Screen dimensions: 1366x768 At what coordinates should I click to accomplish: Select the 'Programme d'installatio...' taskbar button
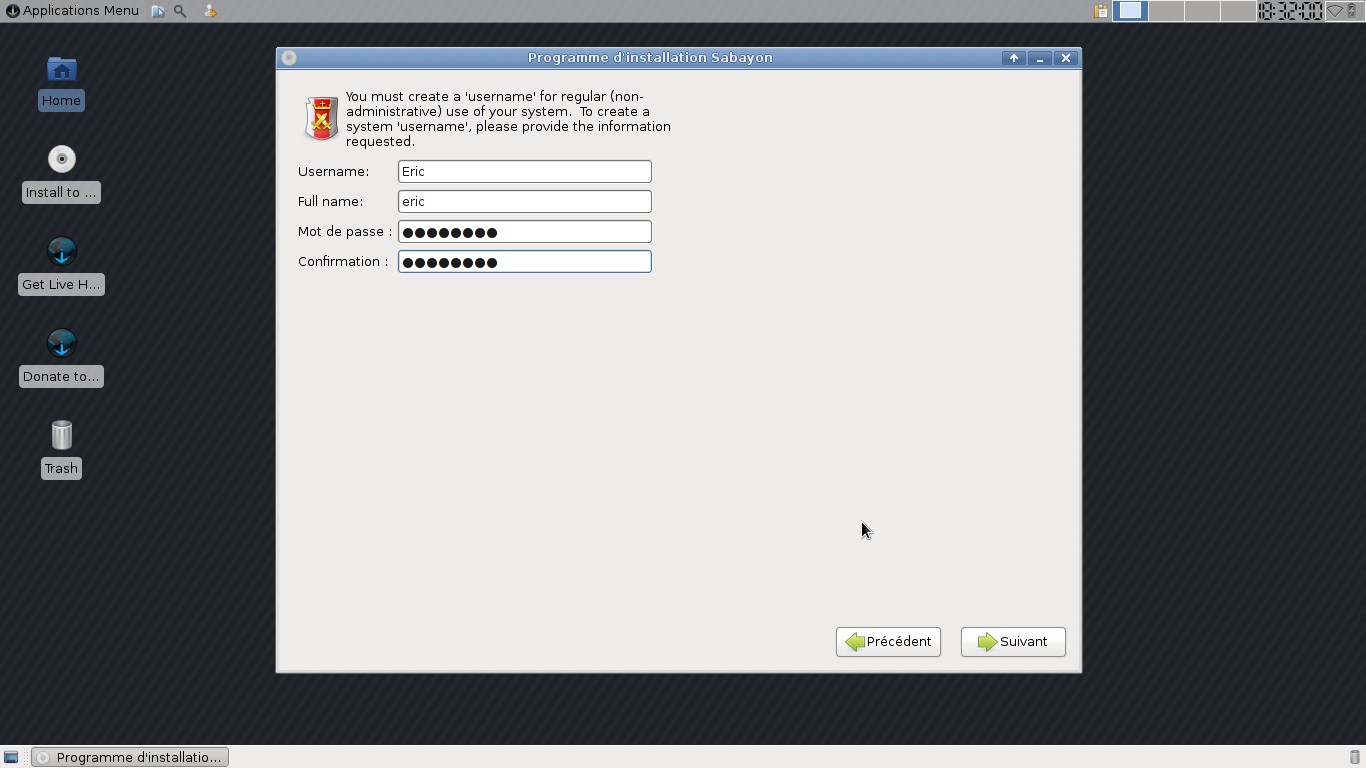coord(130,757)
